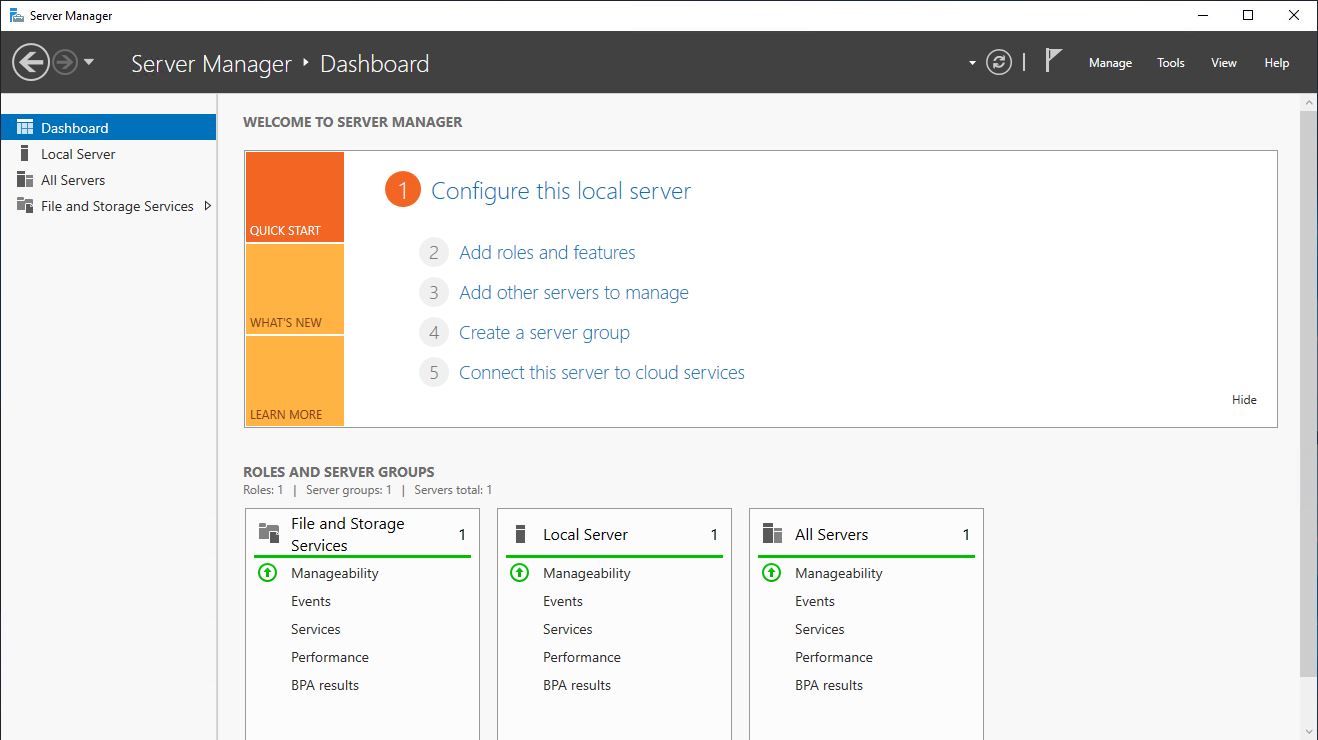Expand File and Storage Services arrow

(207, 206)
